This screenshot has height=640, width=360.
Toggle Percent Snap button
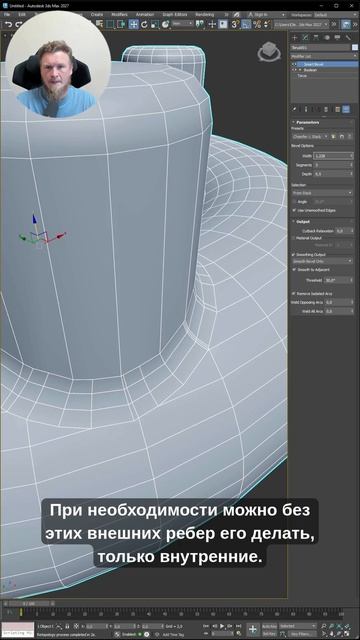point(257,24)
